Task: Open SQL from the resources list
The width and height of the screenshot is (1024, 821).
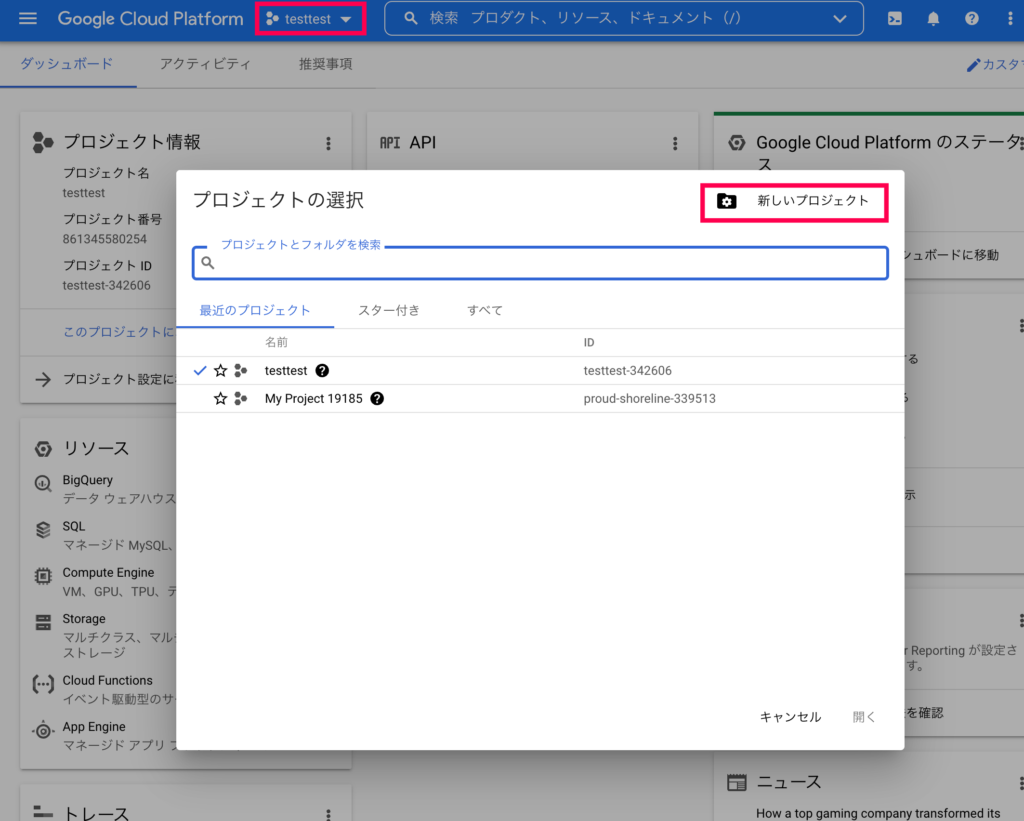Action: 74,526
